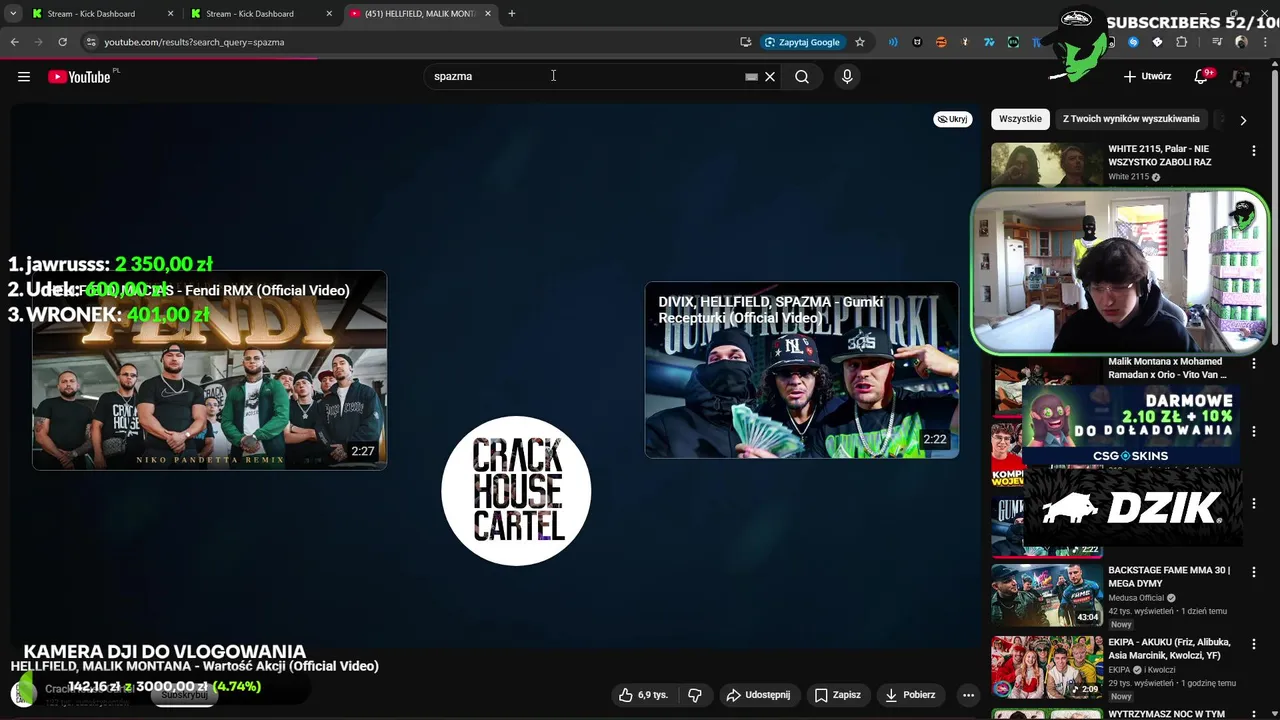This screenshot has height=720, width=1280.
Task: Click the orange round extension icon
Action: coord(941,42)
